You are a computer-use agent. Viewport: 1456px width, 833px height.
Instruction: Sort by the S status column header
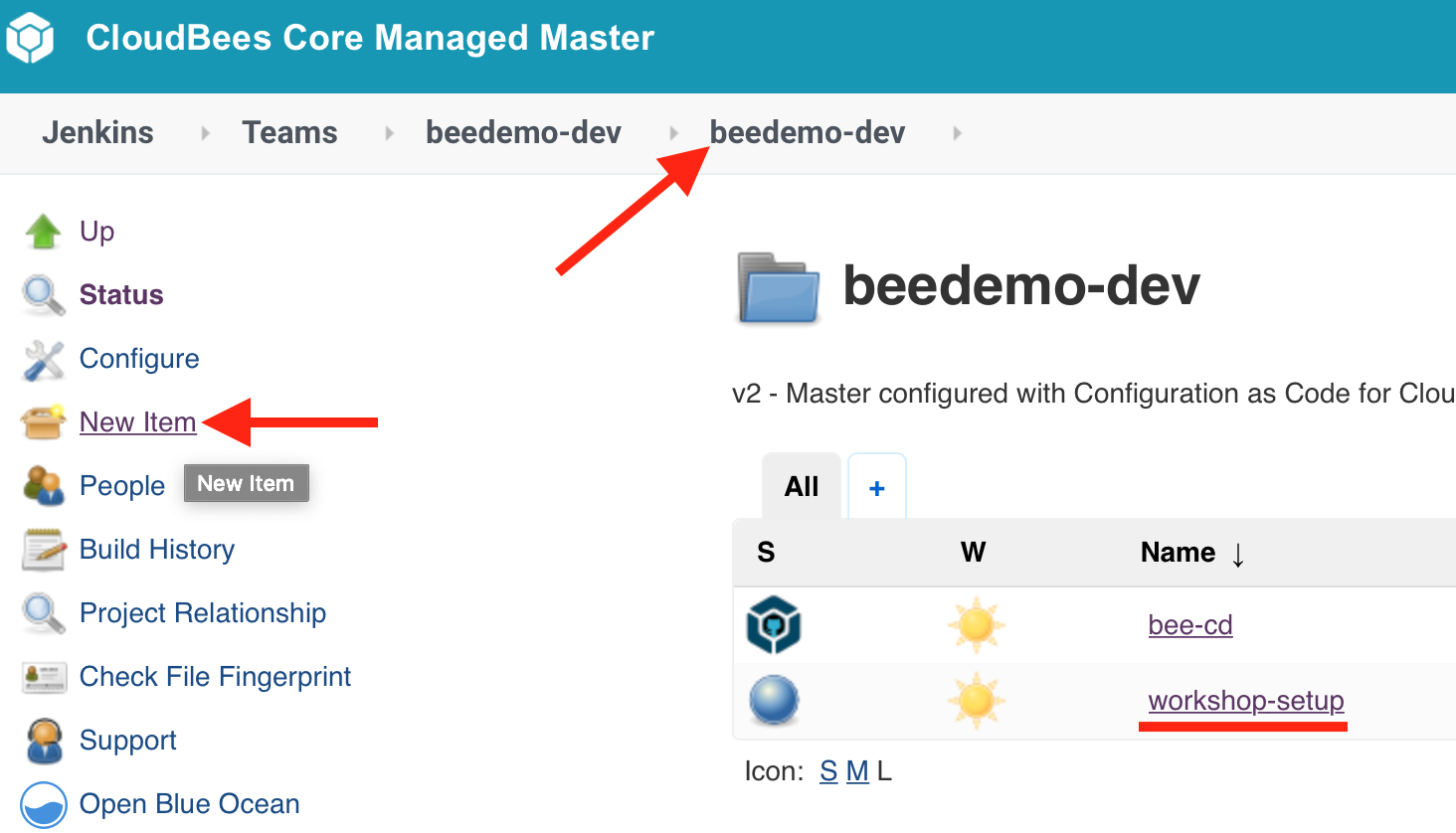tap(766, 553)
